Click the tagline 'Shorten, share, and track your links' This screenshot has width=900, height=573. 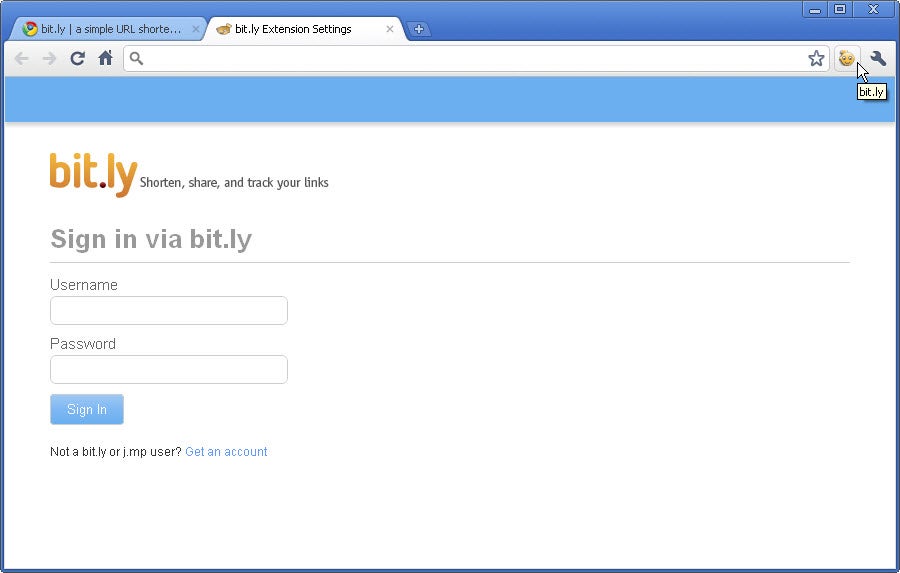(x=234, y=183)
